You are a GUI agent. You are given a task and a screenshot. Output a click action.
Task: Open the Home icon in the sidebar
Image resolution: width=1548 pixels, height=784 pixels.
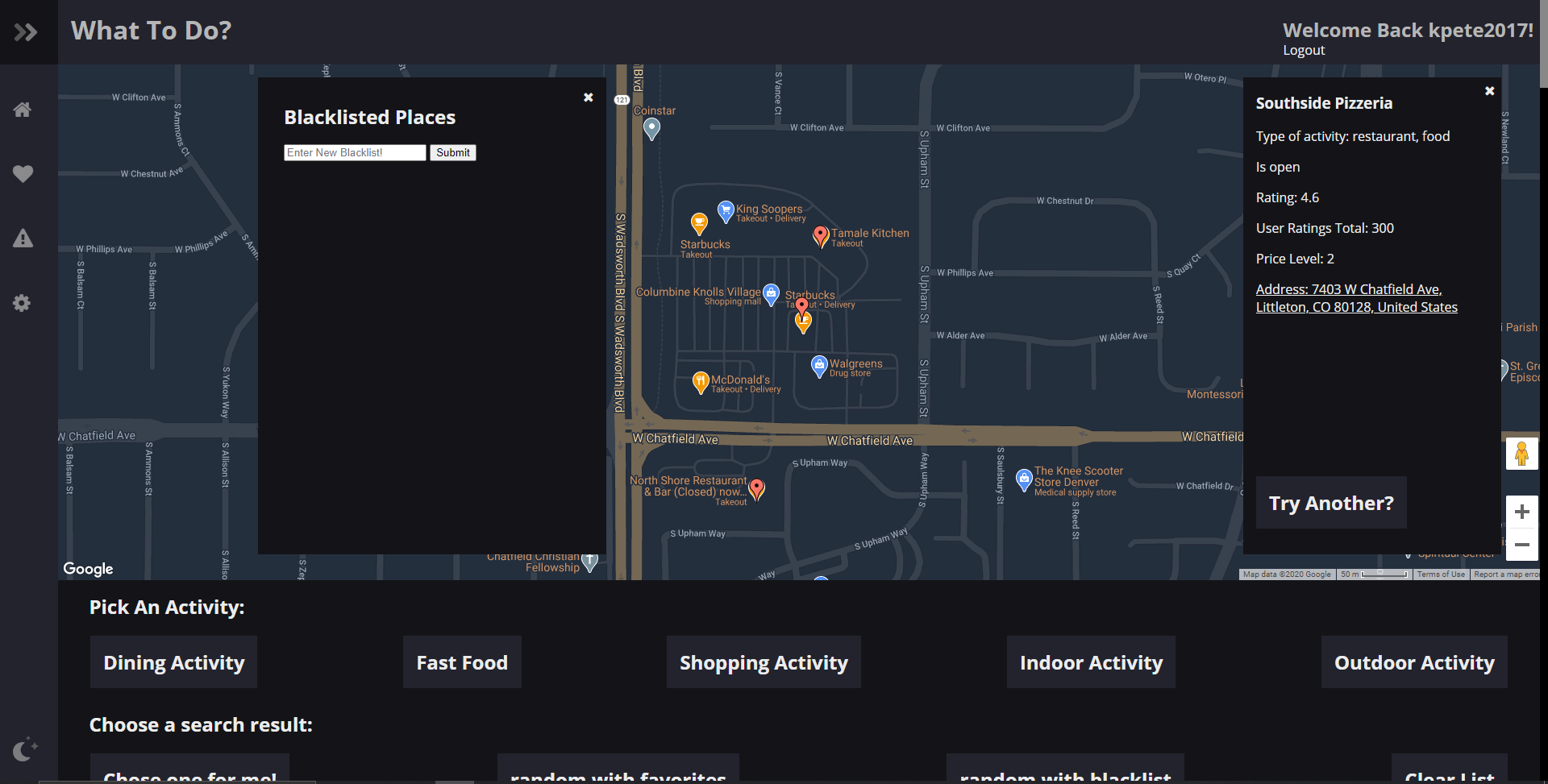[x=23, y=110]
